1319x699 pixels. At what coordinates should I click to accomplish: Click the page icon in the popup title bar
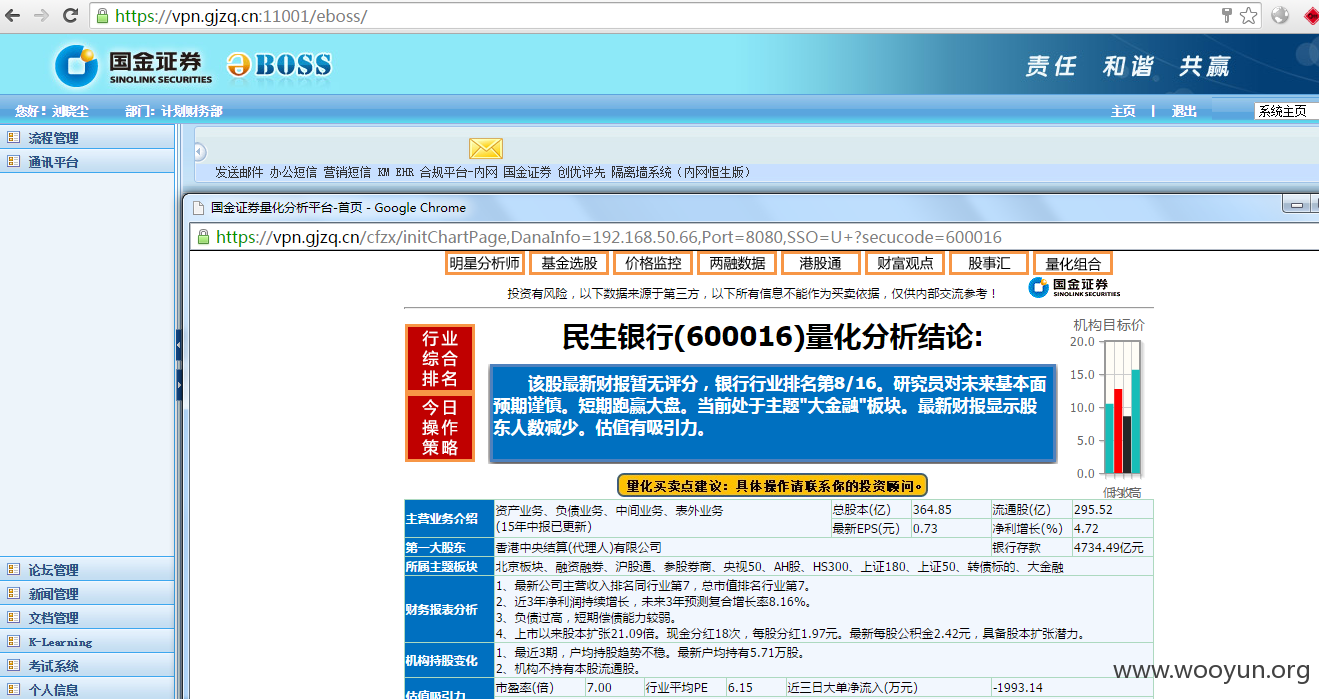196,208
